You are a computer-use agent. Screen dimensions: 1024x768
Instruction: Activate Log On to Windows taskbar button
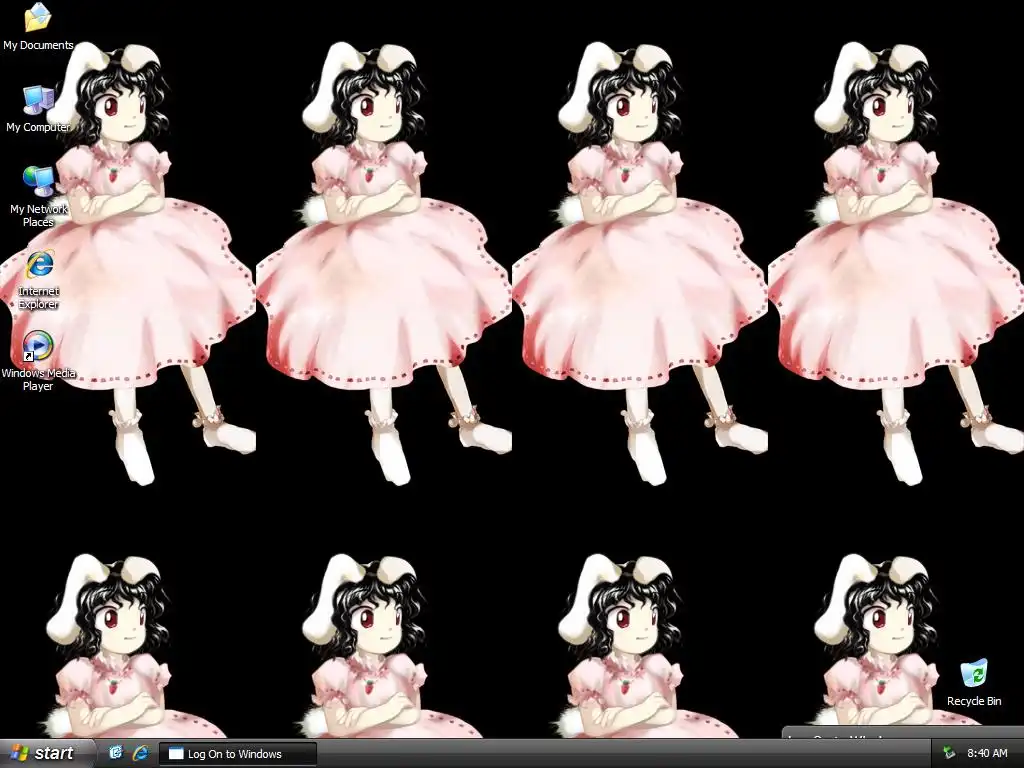238,754
